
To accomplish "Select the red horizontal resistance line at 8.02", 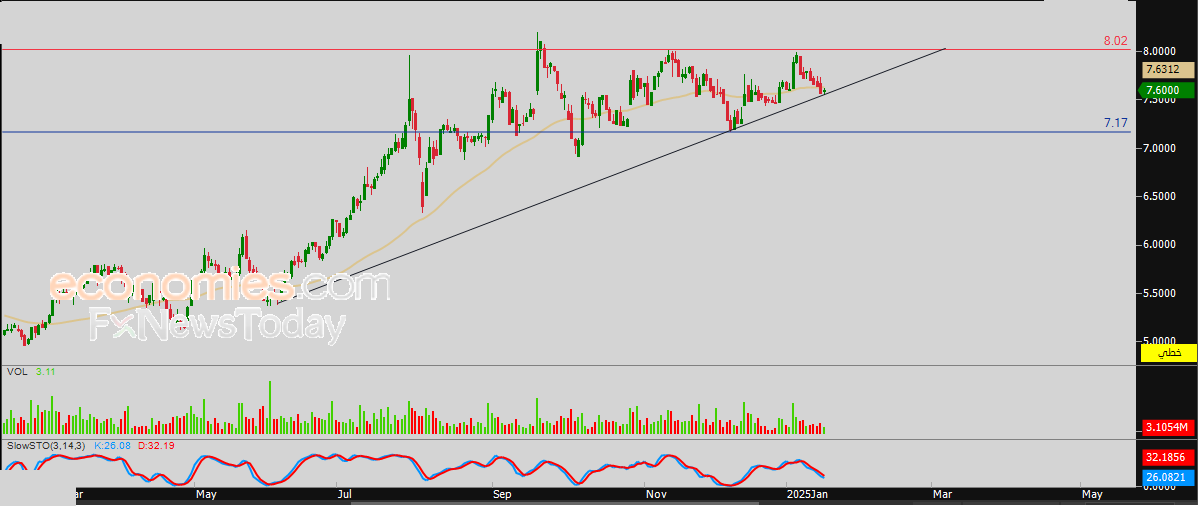I will [x=565, y=50].
